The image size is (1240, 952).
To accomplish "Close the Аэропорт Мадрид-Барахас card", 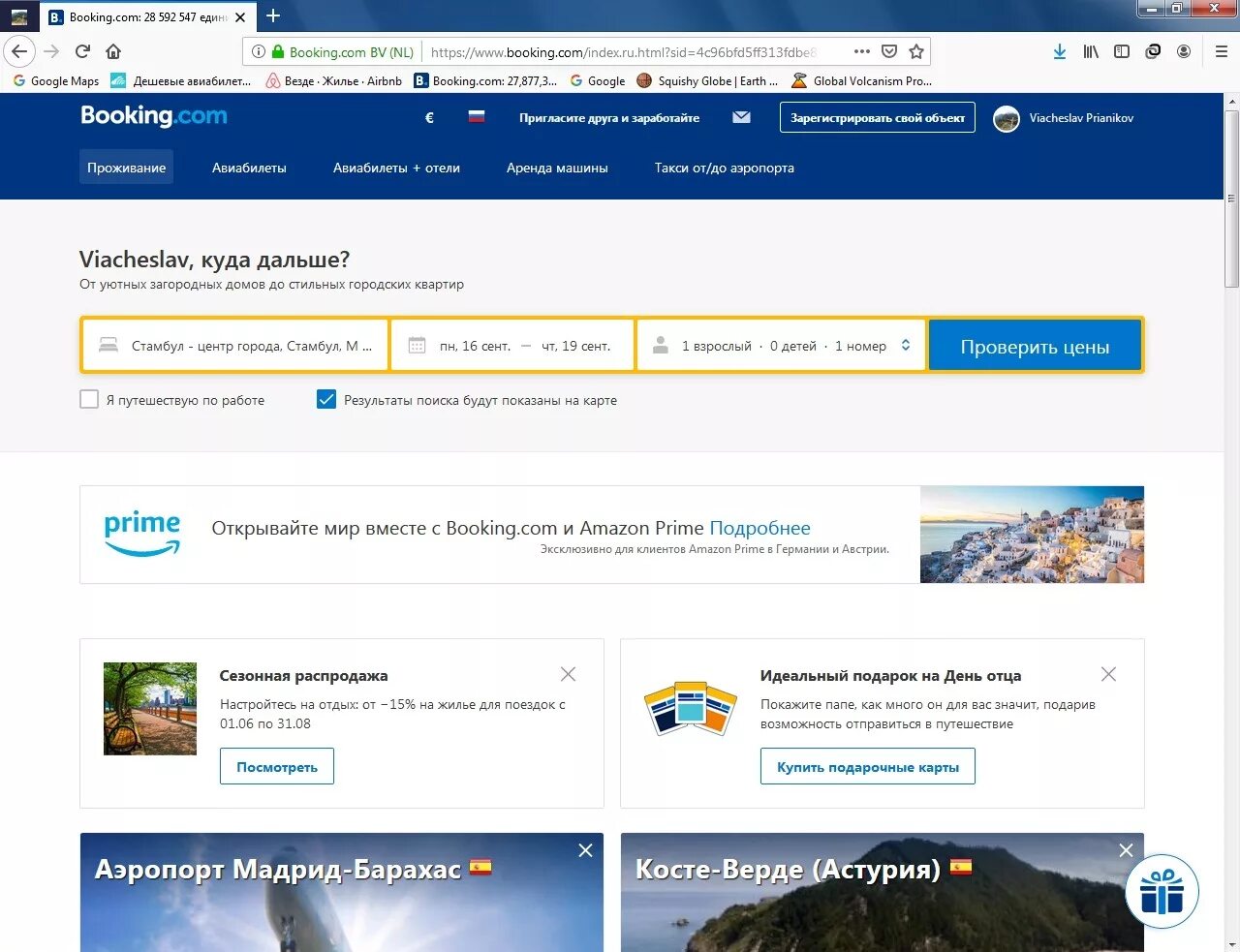I will tap(585, 850).
